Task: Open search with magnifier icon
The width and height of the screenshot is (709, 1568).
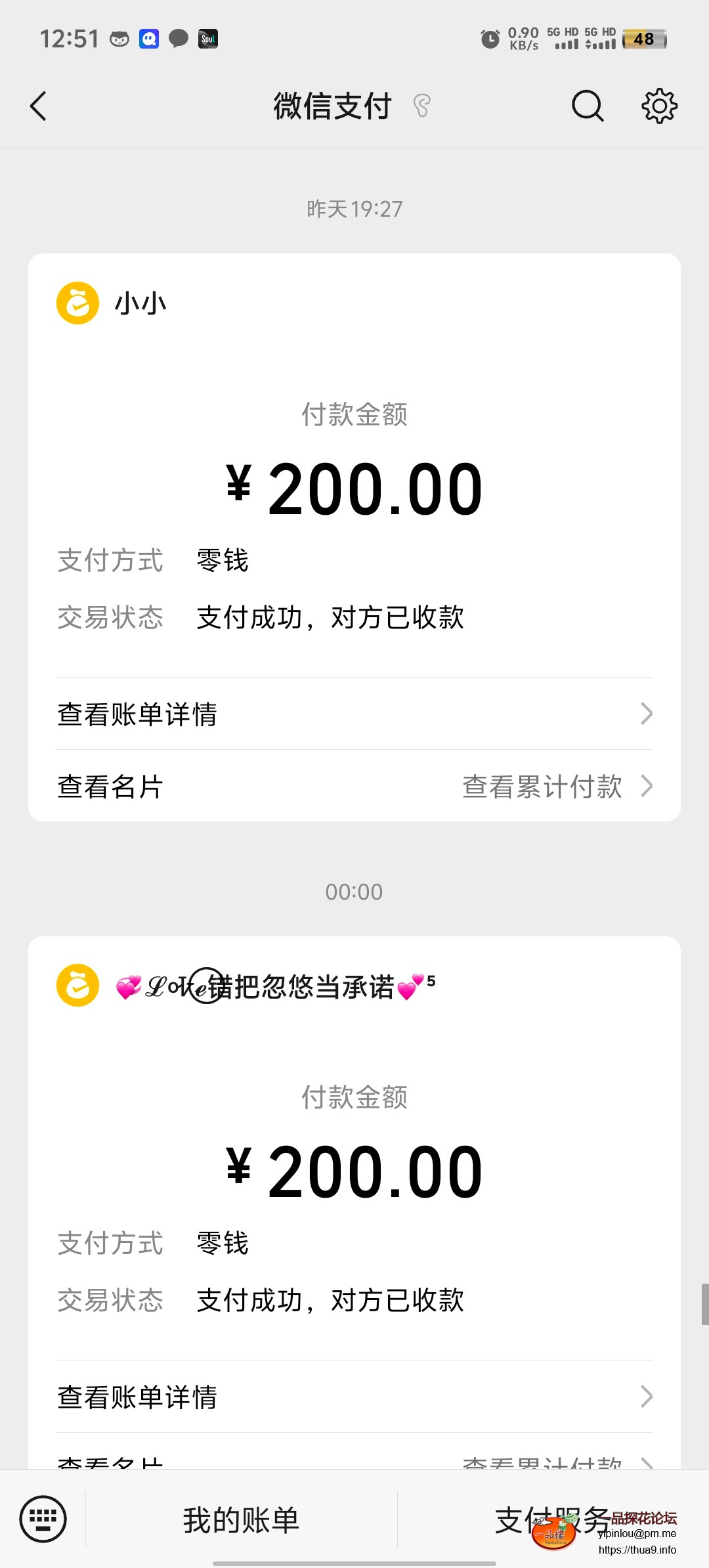Action: [x=587, y=106]
